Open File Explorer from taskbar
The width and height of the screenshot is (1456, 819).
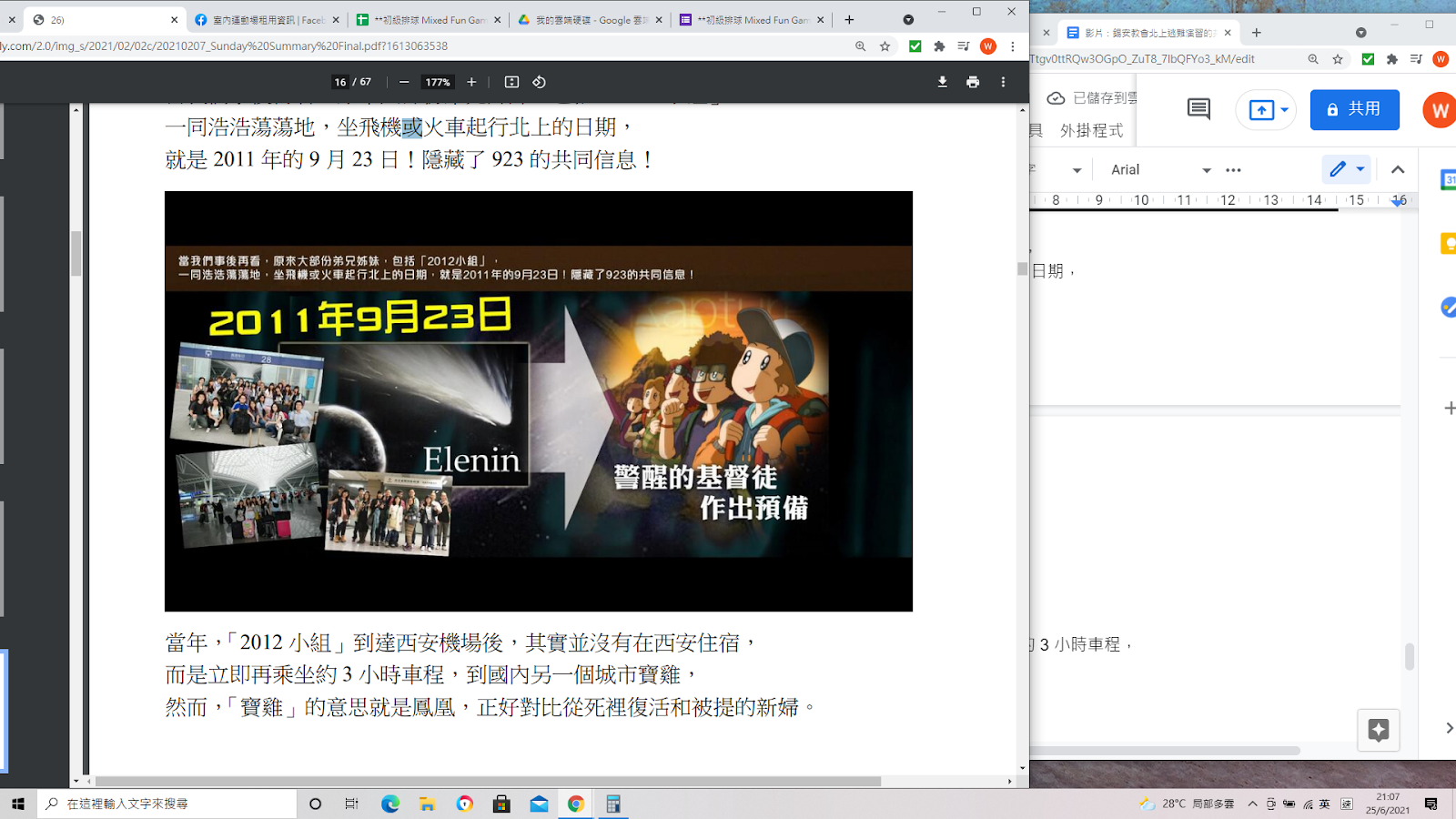point(428,804)
